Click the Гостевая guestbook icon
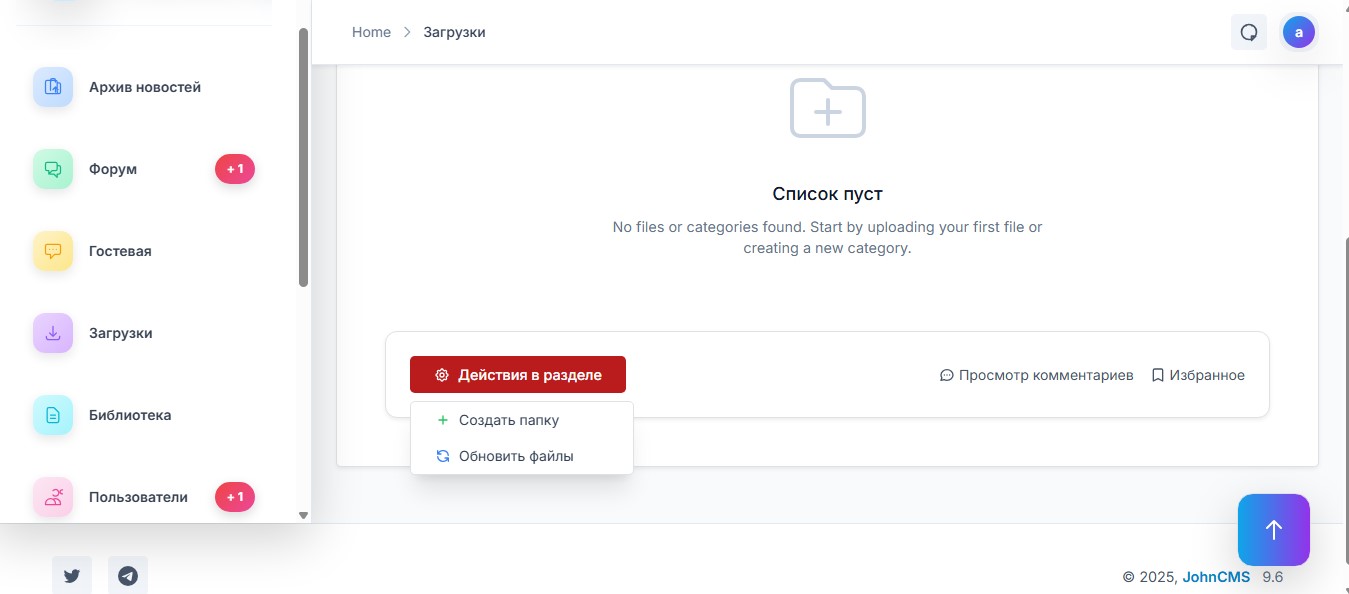Image resolution: width=1349 pixels, height=594 pixels. pos(53,251)
